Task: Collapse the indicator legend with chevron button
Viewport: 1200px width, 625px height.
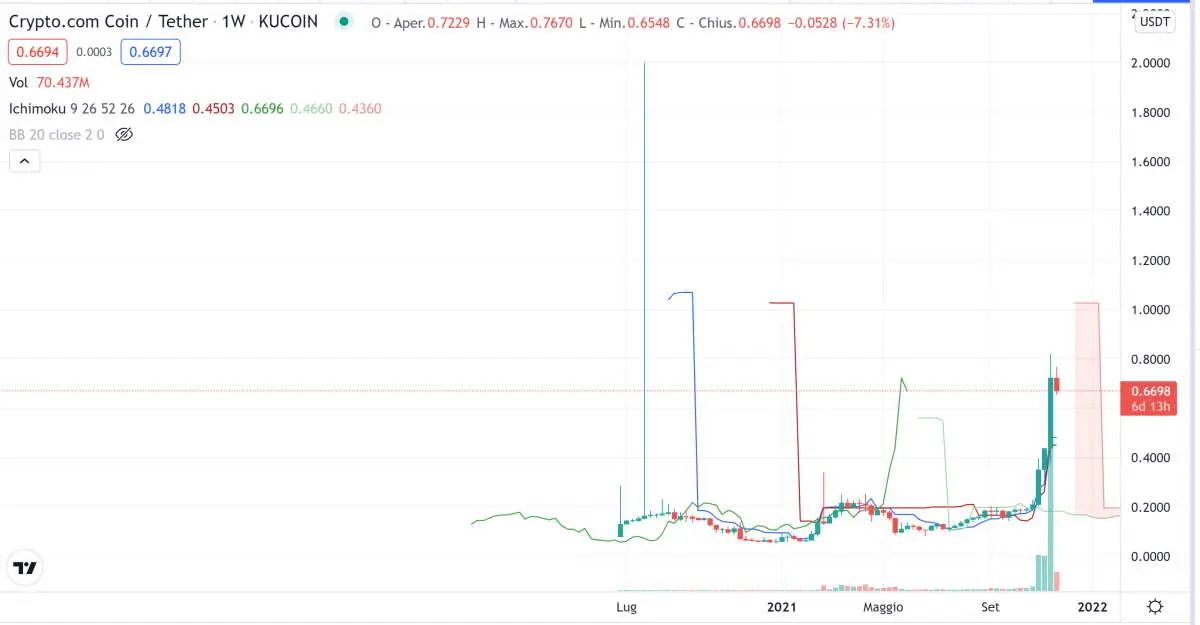Action: click(x=24, y=160)
